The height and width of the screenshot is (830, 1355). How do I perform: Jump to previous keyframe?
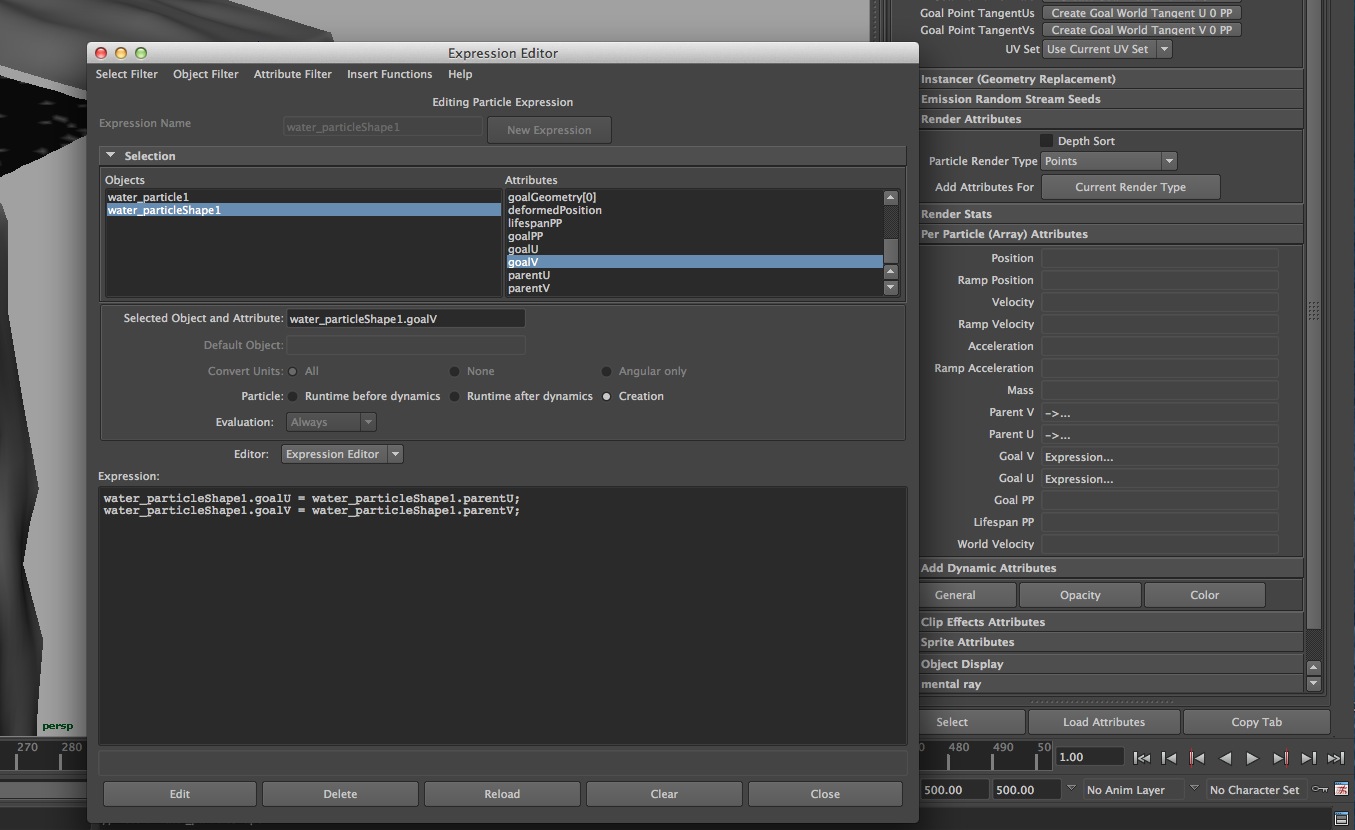click(x=1197, y=759)
